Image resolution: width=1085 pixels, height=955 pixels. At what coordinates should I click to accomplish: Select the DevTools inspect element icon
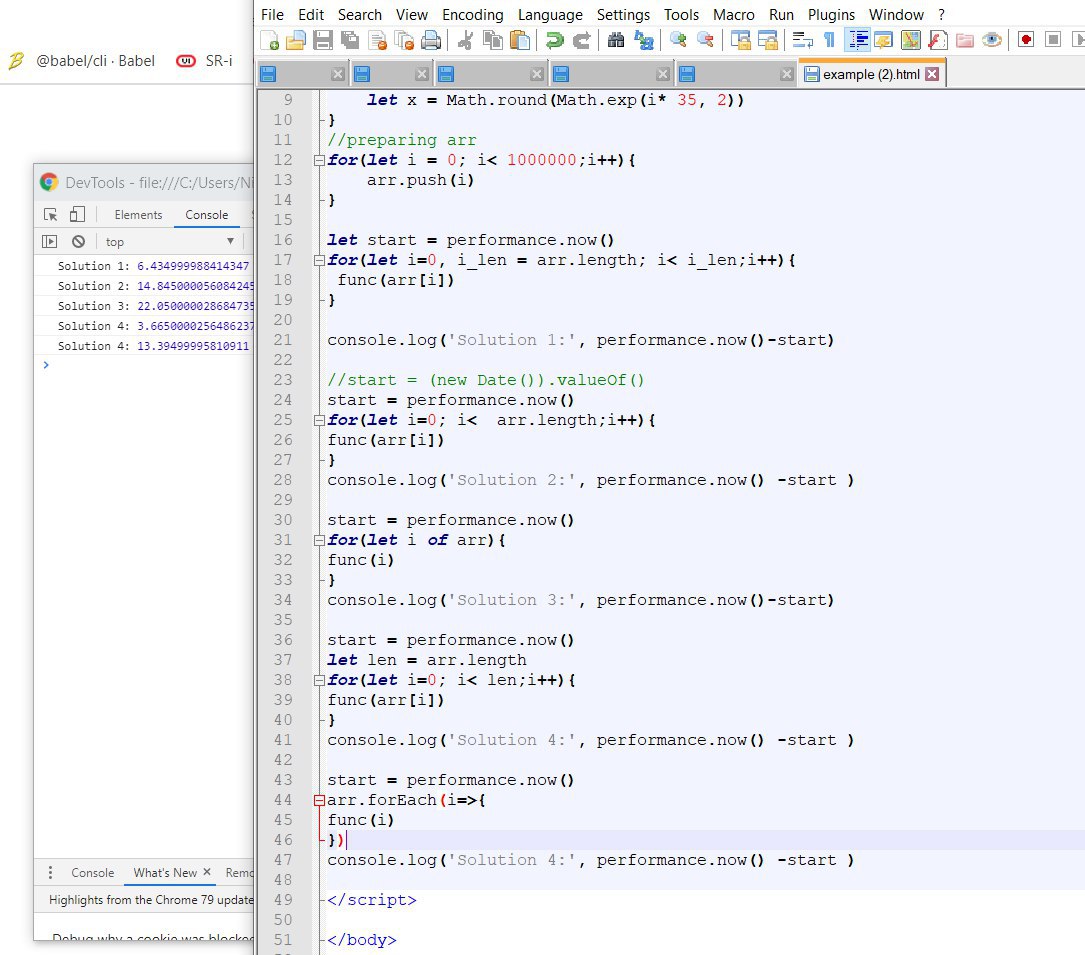click(51, 215)
